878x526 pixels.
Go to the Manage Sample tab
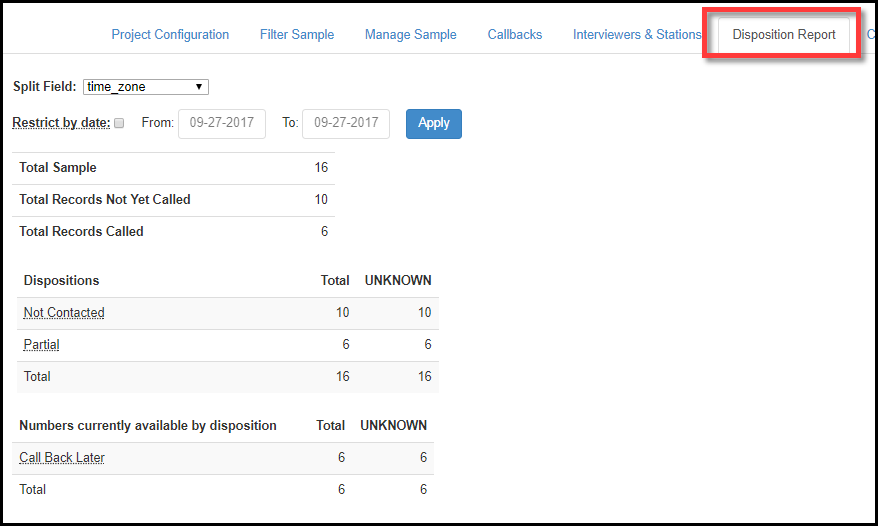410,34
